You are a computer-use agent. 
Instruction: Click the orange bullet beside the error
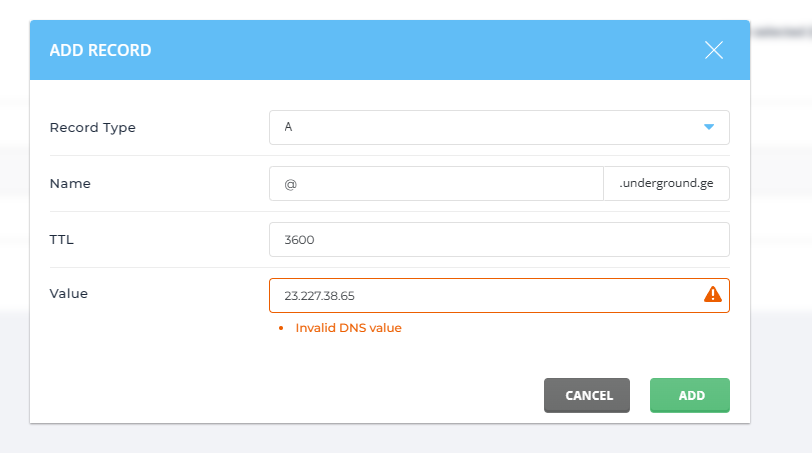283,328
